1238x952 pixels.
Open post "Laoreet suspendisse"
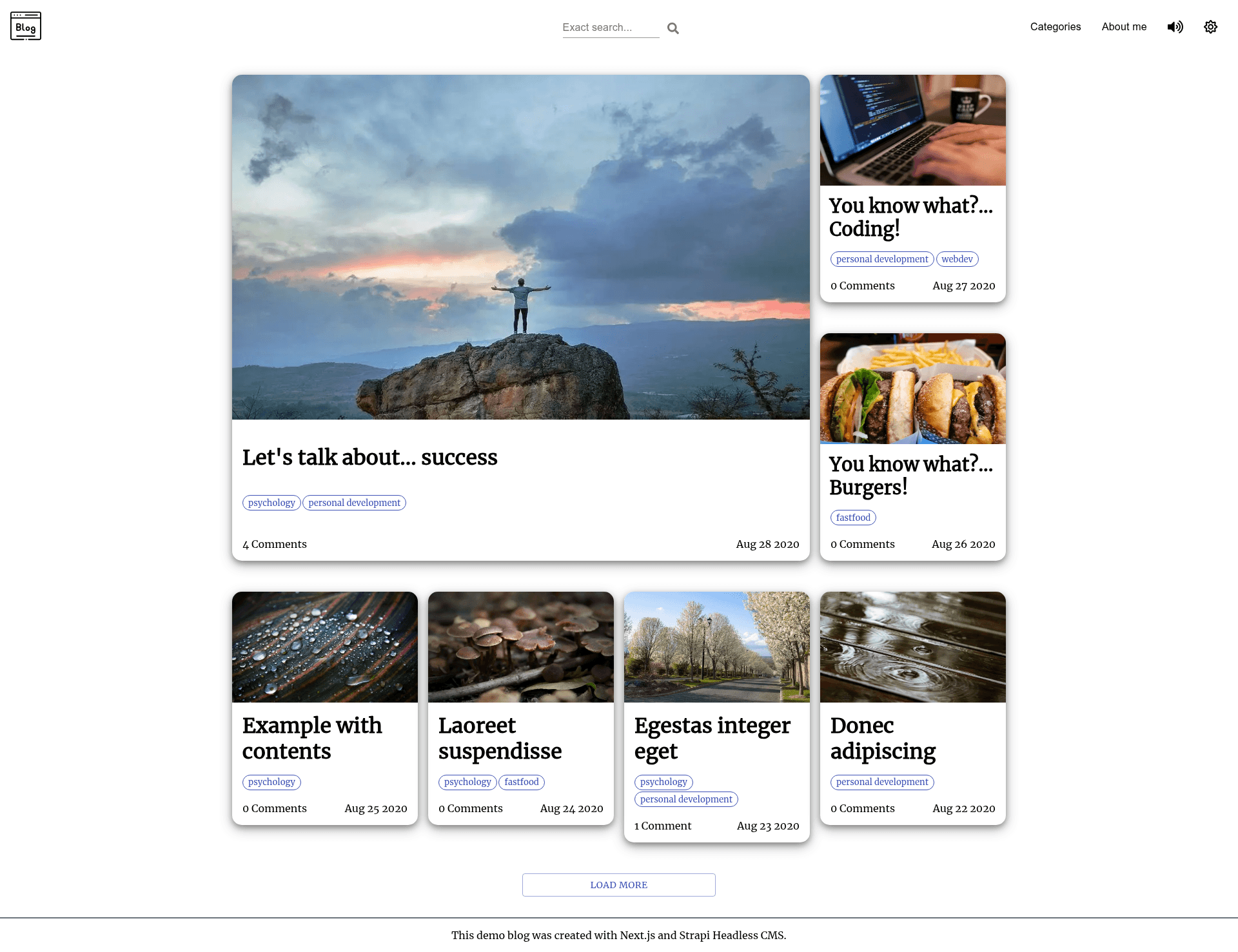coord(500,738)
